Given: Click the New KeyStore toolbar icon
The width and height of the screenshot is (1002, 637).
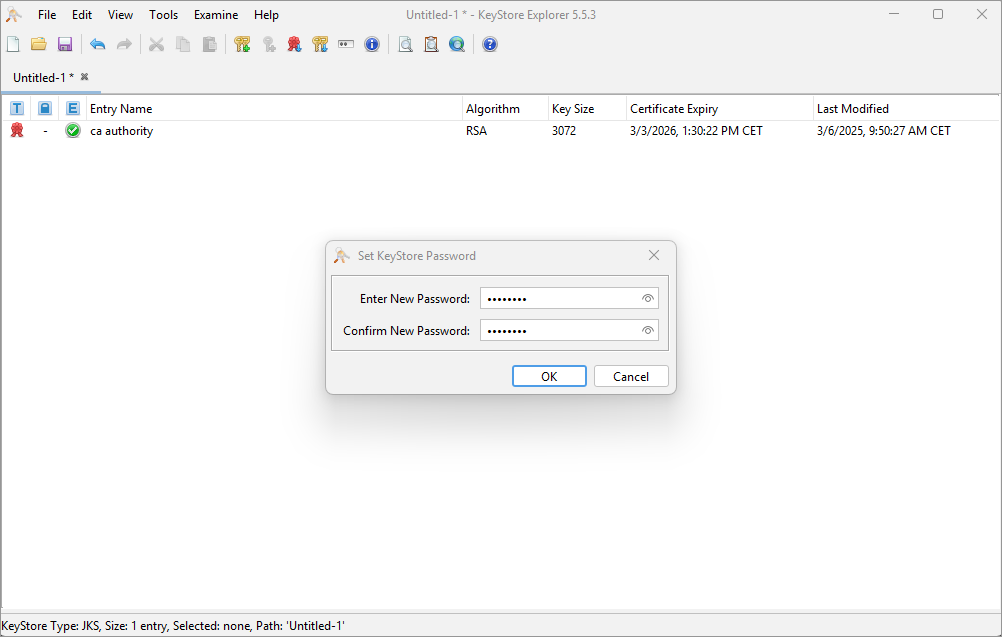Looking at the screenshot, I should click(13, 44).
